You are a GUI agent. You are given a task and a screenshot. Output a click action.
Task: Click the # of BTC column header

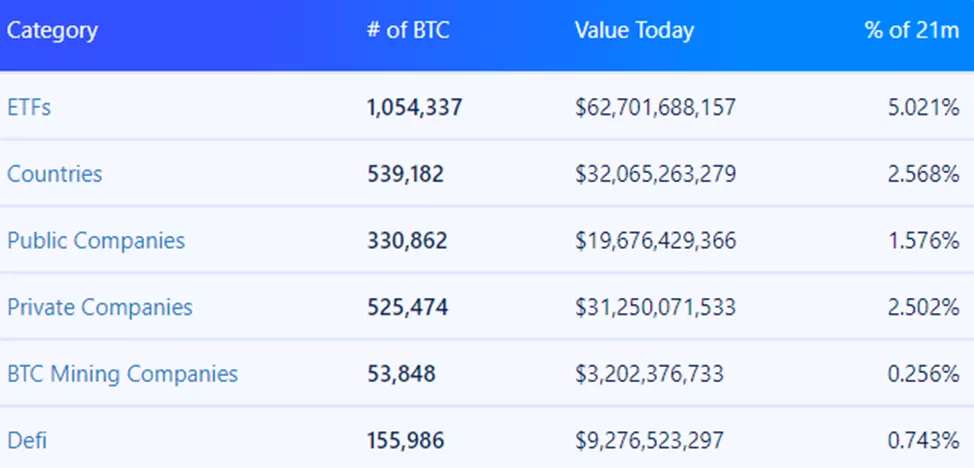pos(408,30)
